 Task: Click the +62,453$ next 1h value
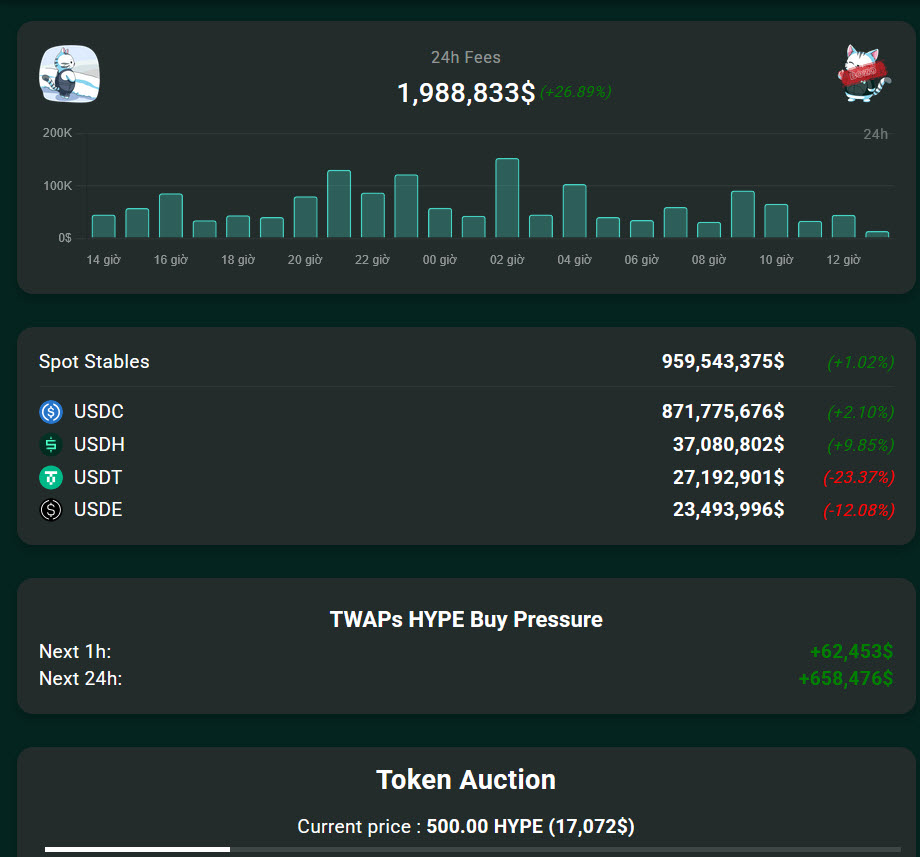click(x=851, y=651)
